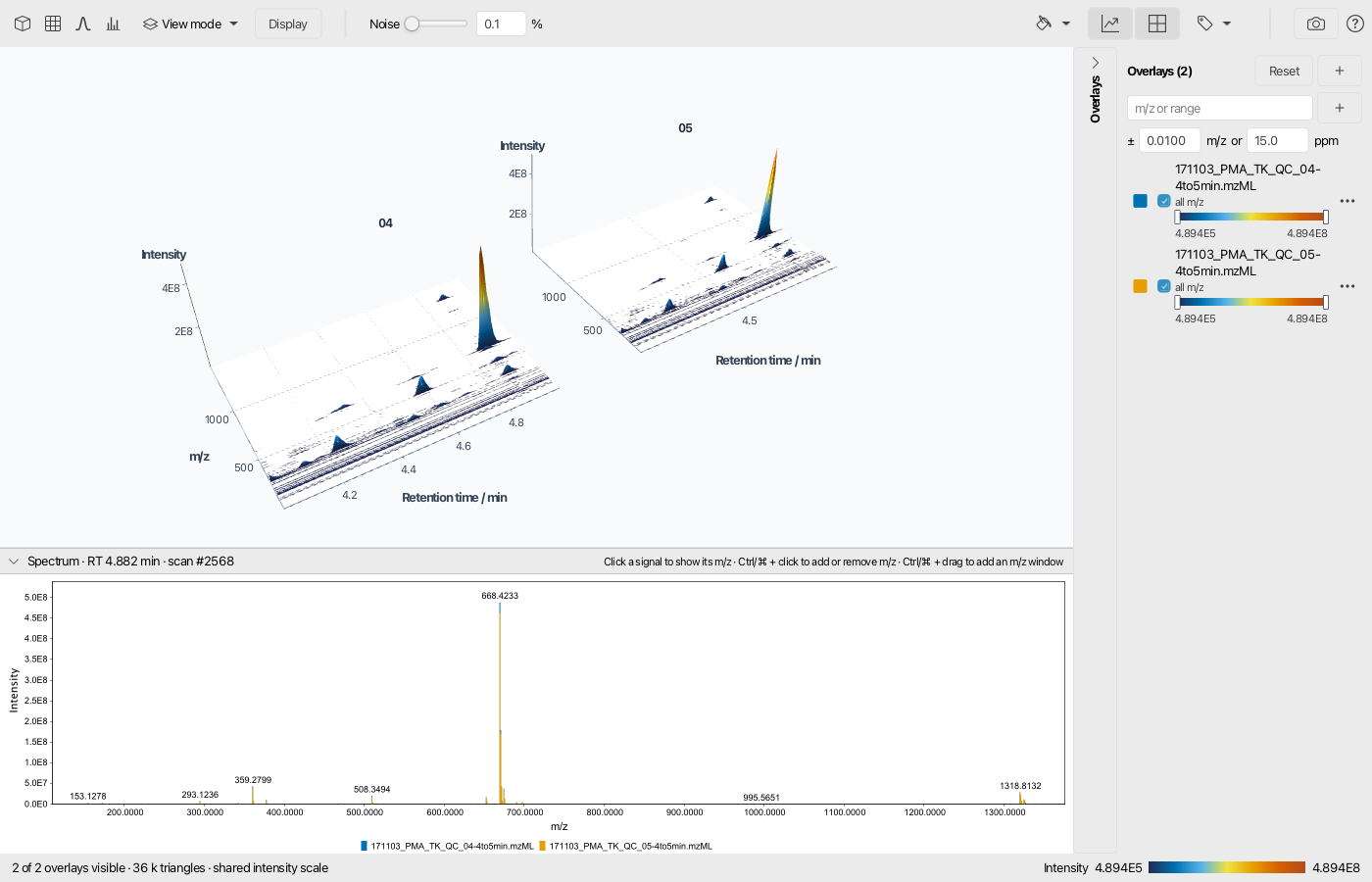Image resolution: width=1372 pixels, height=882 pixels.
Task: Uncheck visibility of the QC_04 overlay
Action: (x=1164, y=201)
